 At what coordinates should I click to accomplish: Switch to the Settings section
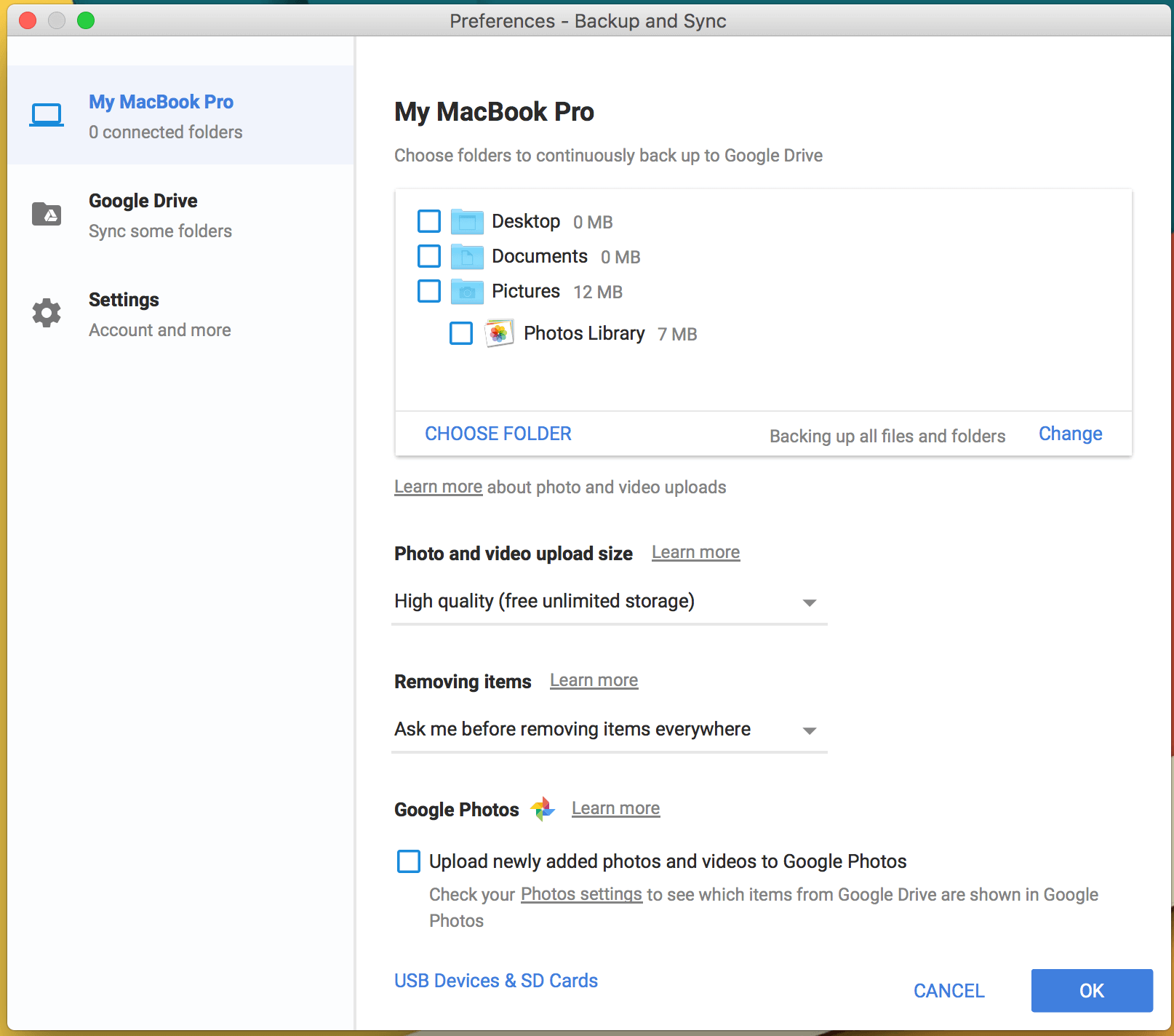pyautogui.click(x=181, y=313)
